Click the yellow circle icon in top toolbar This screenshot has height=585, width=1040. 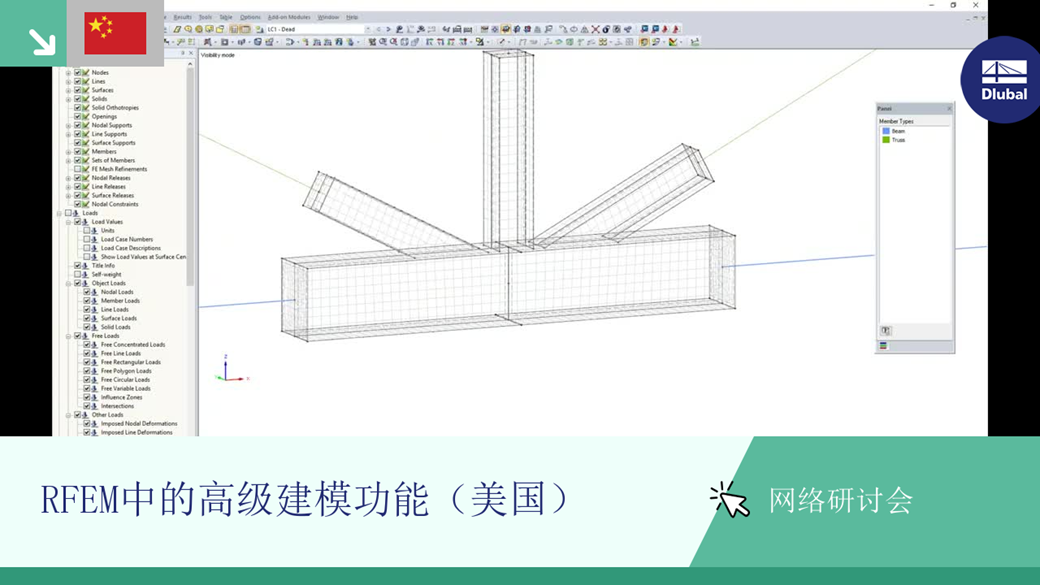click(x=198, y=29)
